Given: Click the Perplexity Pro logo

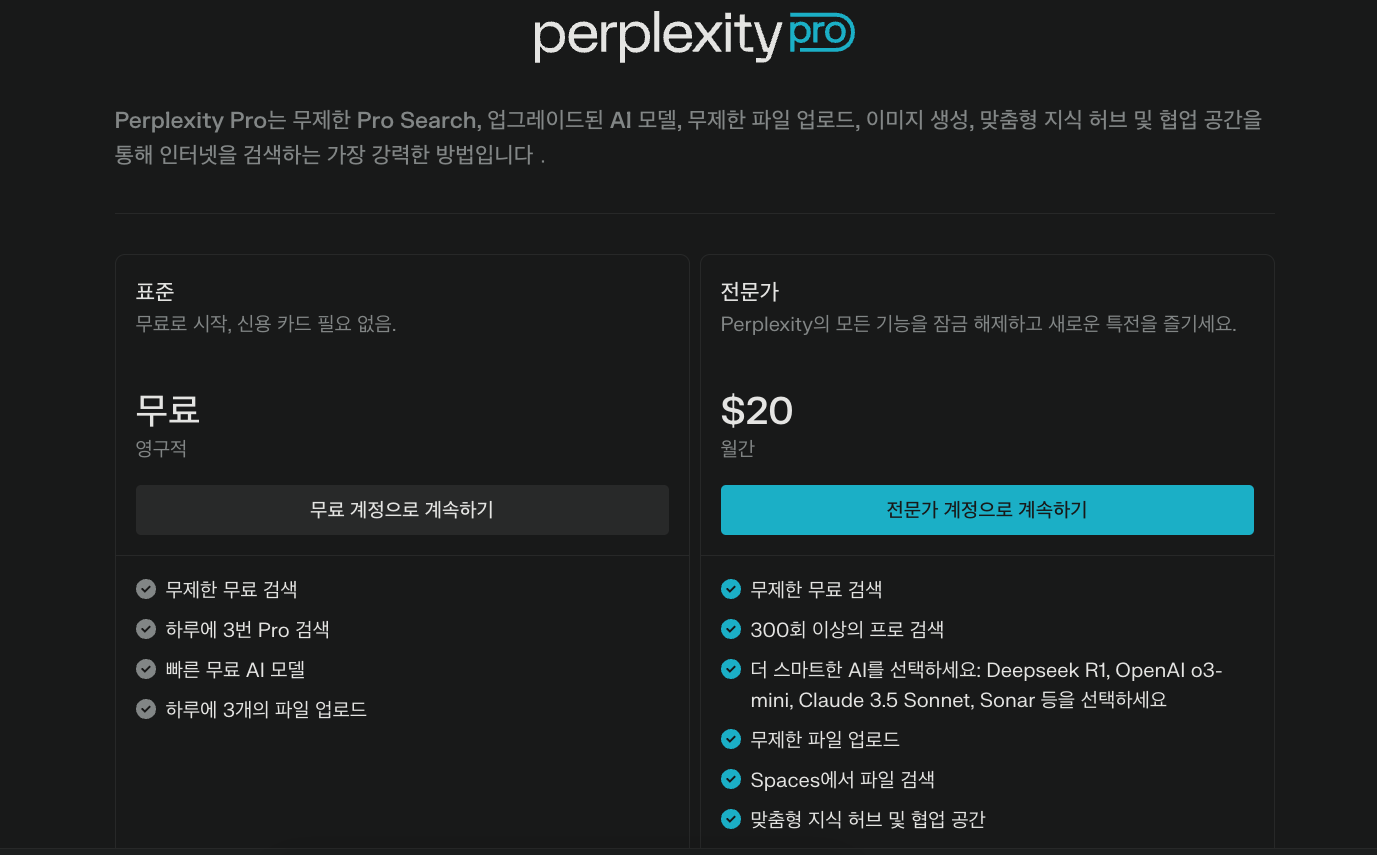Looking at the screenshot, I should (x=694, y=35).
